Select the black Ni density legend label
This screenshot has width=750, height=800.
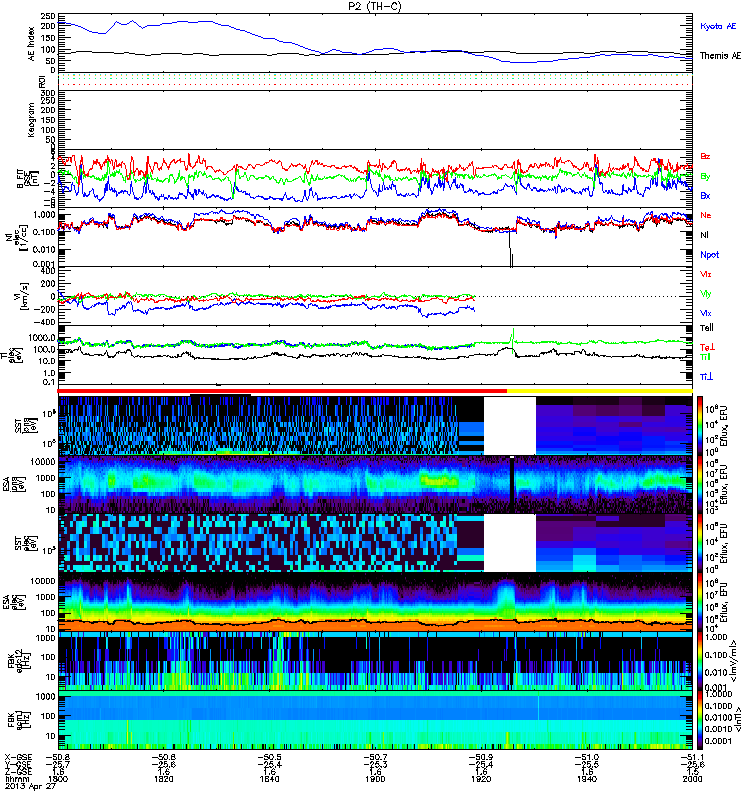click(704, 235)
